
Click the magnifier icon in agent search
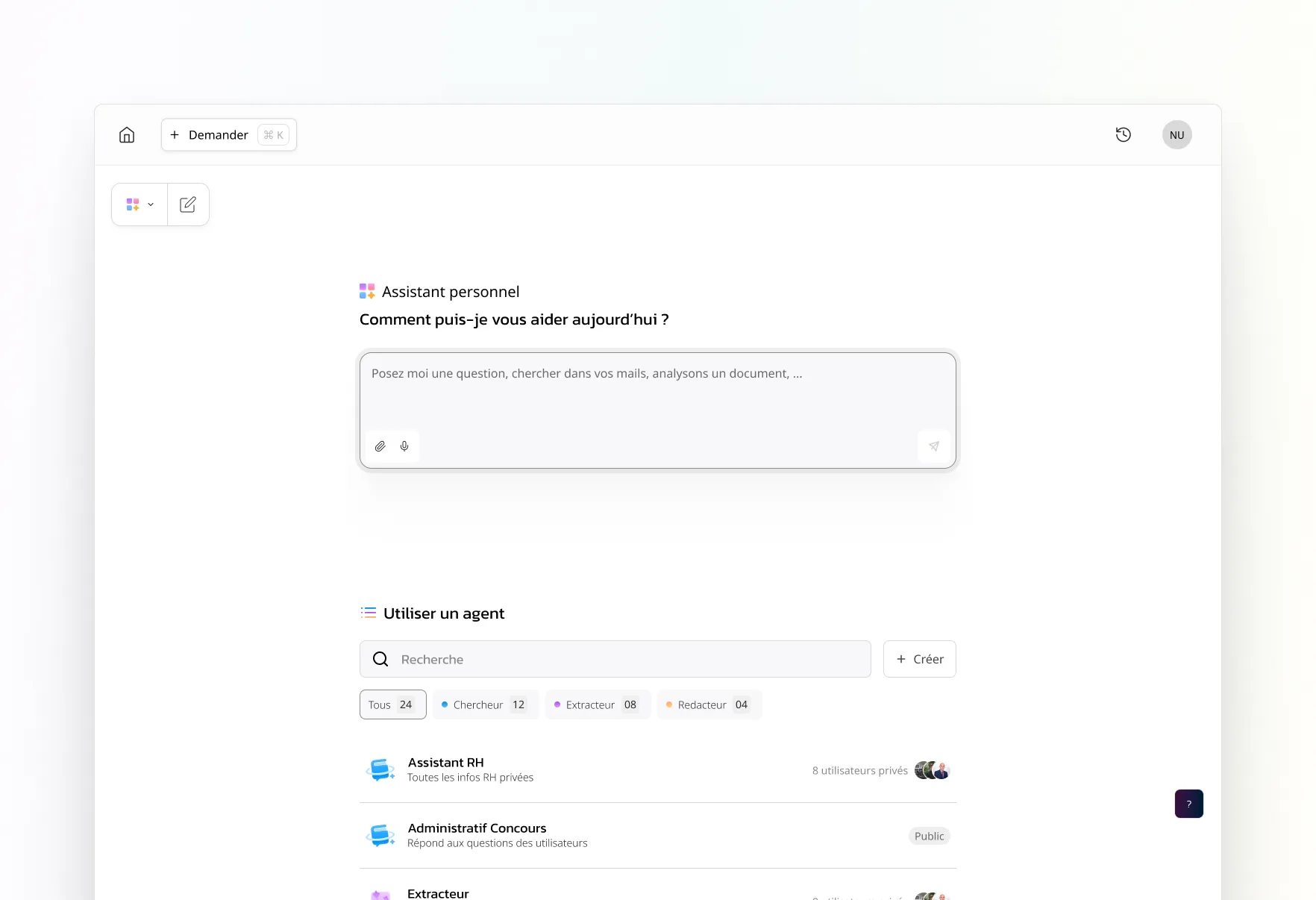click(380, 659)
